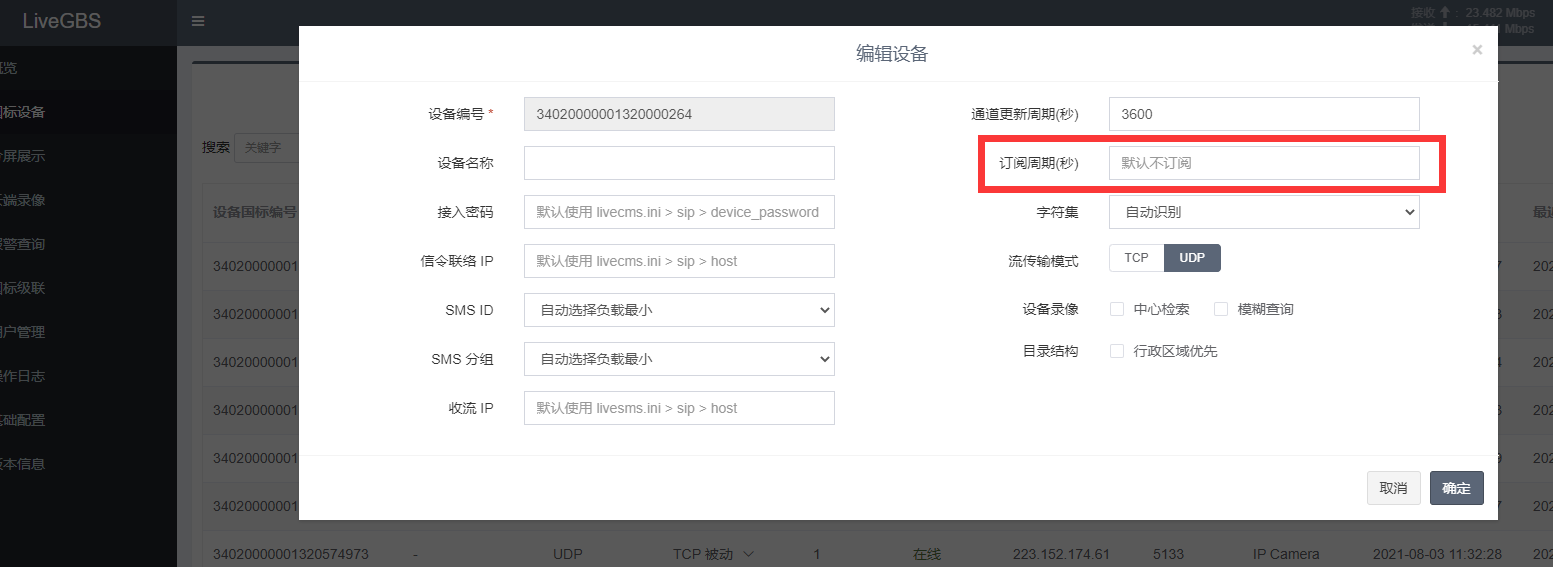Open 报警查询 in the sidebar
This screenshot has height=567, width=1553.
tap(88, 244)
